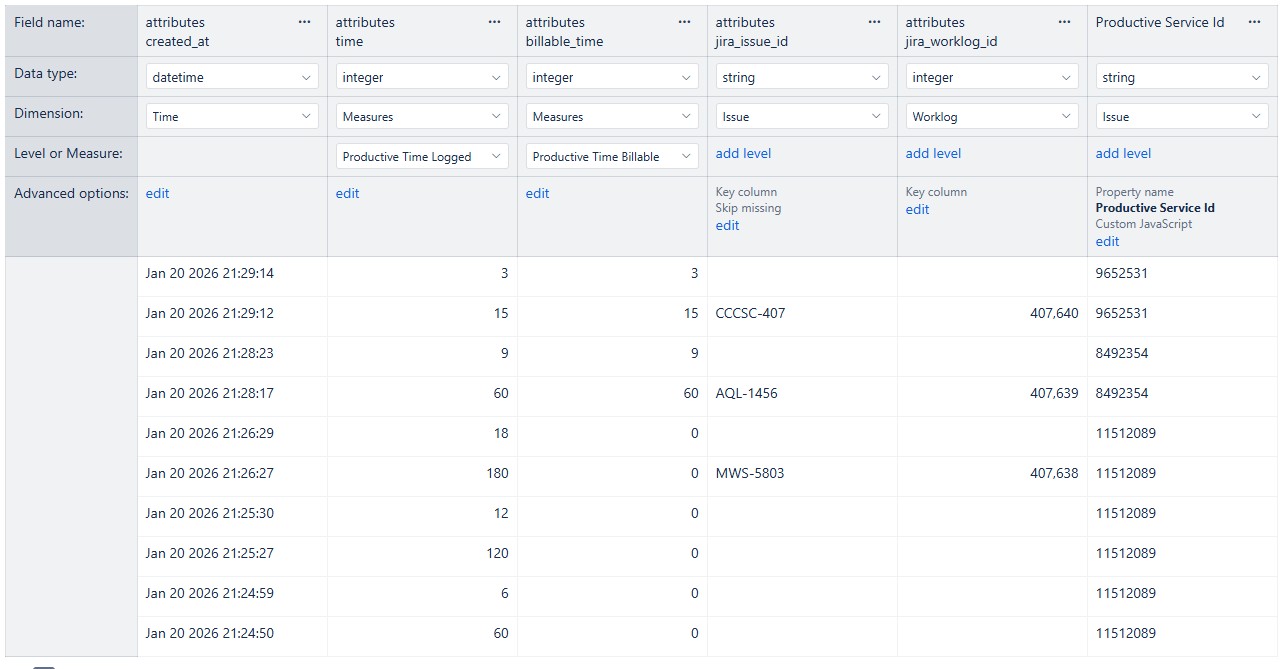Select the CCCSC-407 issue cell
Image resolution: width=1285 pixels, height=669 pixels.
coord(750,314)
